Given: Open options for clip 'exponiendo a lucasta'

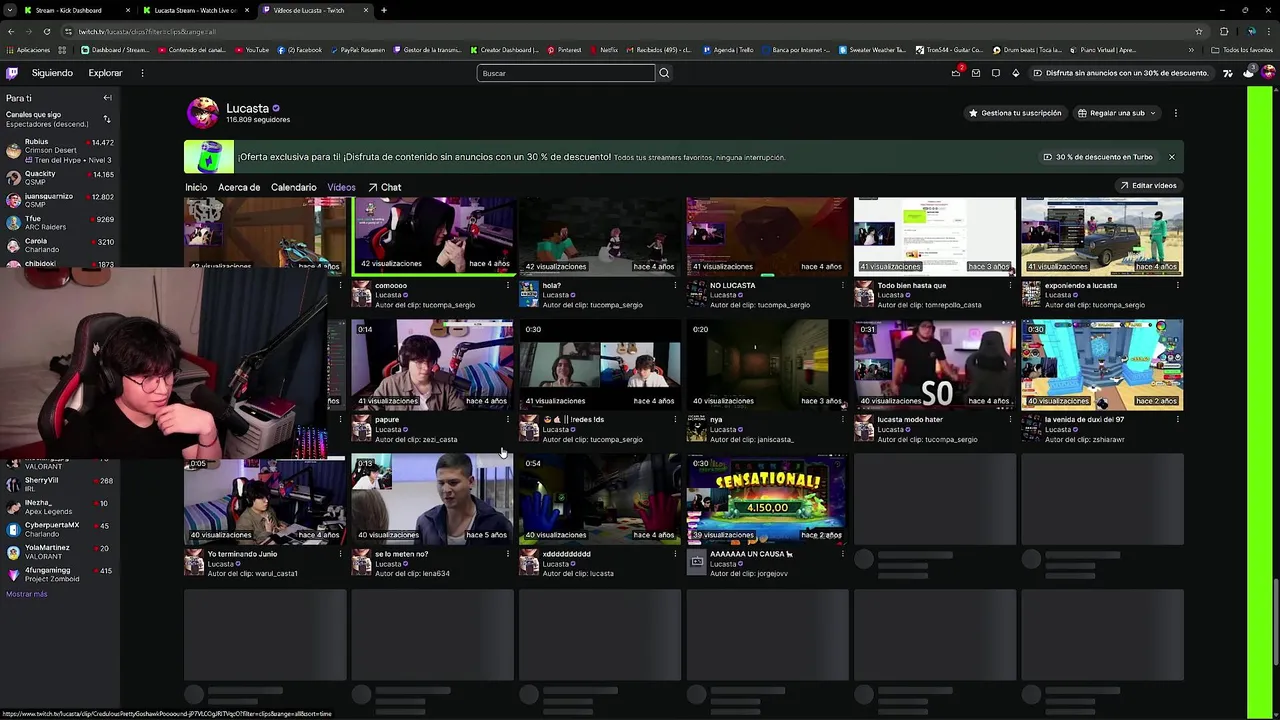Looking at the screenshot, I should tap(1177, 286).
